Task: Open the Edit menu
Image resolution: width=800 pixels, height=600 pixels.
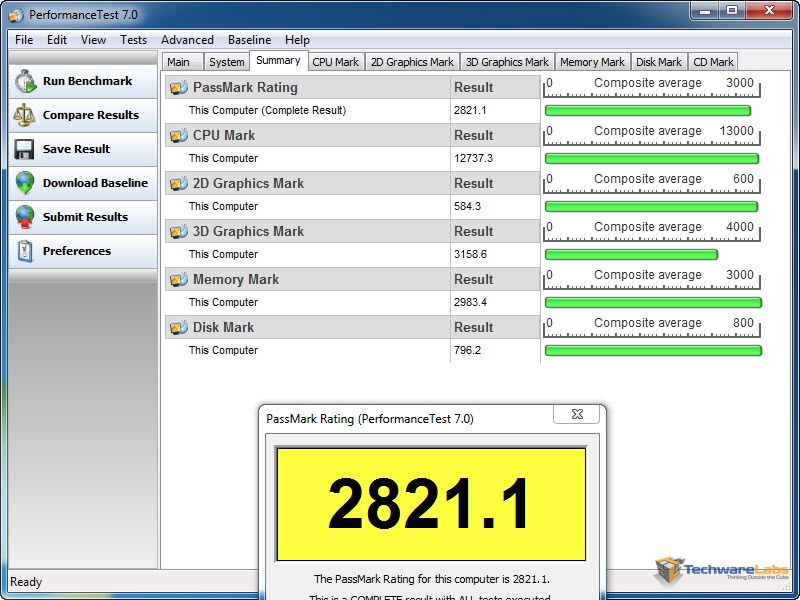Action: [57, 40]
